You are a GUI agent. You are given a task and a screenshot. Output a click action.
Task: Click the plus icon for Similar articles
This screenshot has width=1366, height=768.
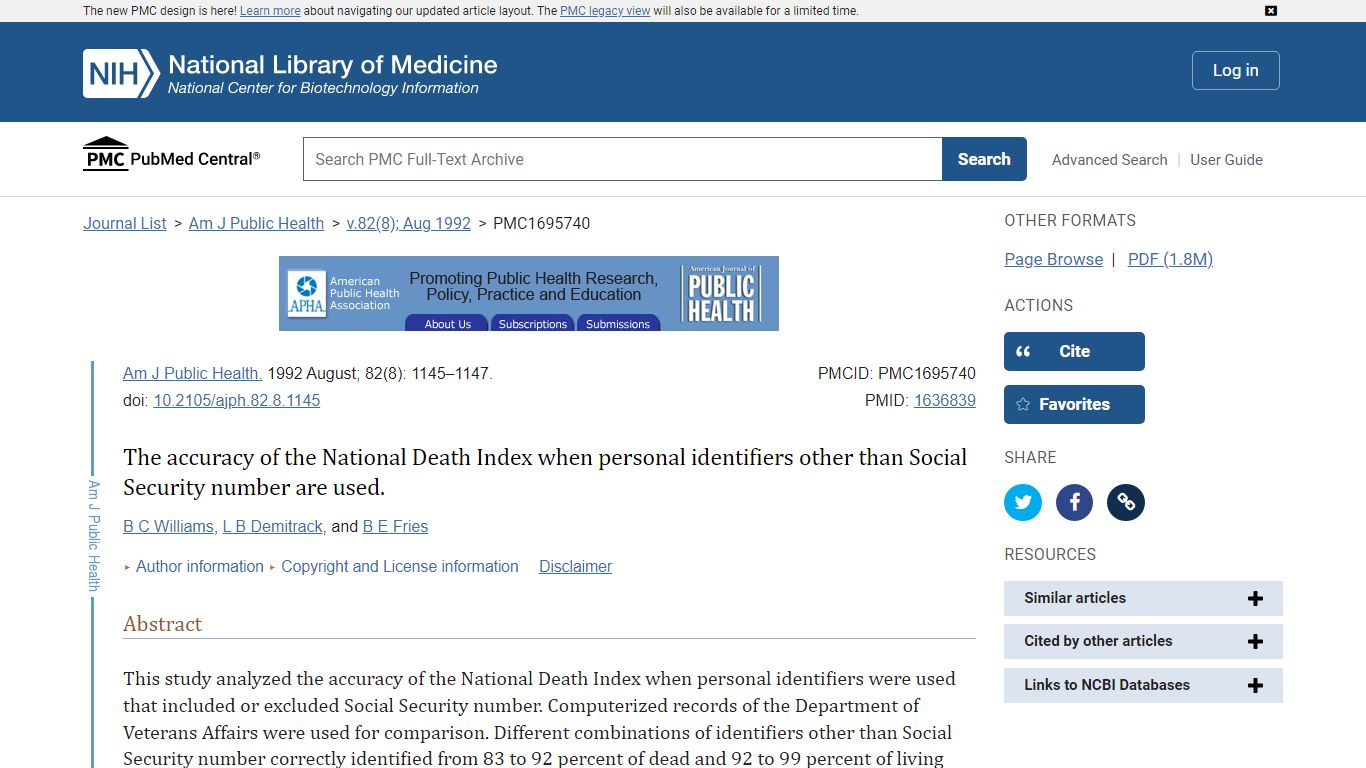tap(1255, 598)
